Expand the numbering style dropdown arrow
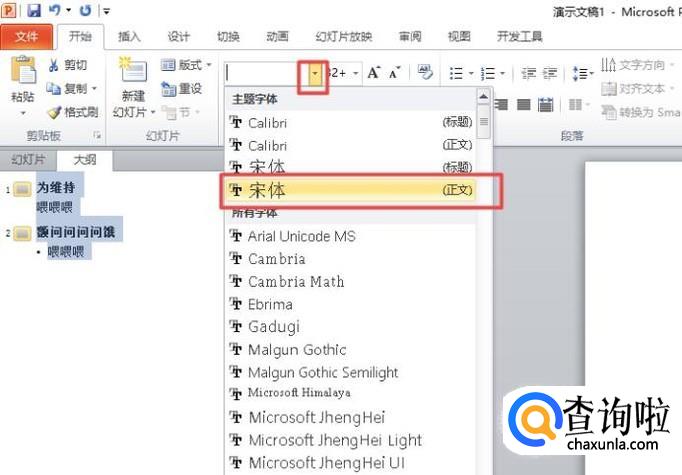This screenshot has width=682, height=475. point(502,73)
